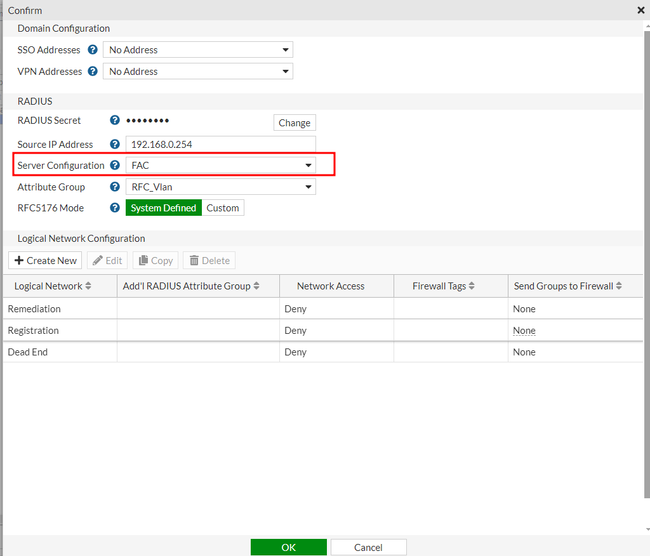Click help icon next to RFC5176 Mode
650x556 pixels.
click(x=115, y=208)
